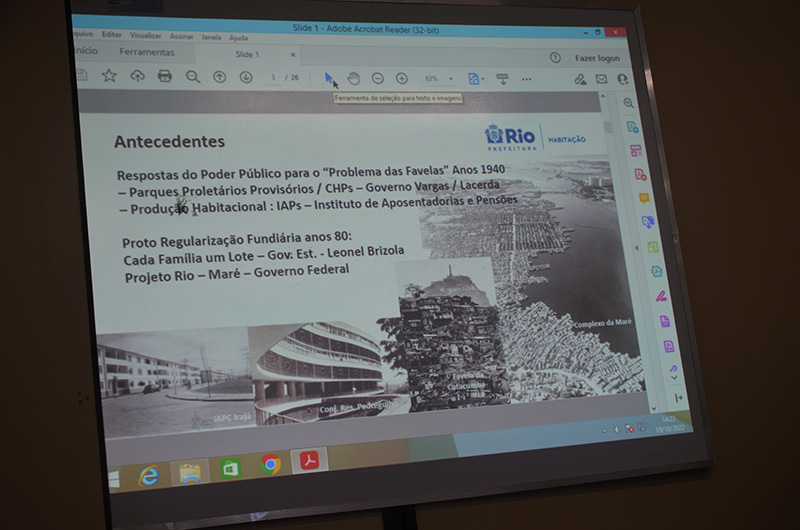This screenshot has height=530, width=800.
Task: Open Windows Store from the taskbar
Action: (230, 468)
